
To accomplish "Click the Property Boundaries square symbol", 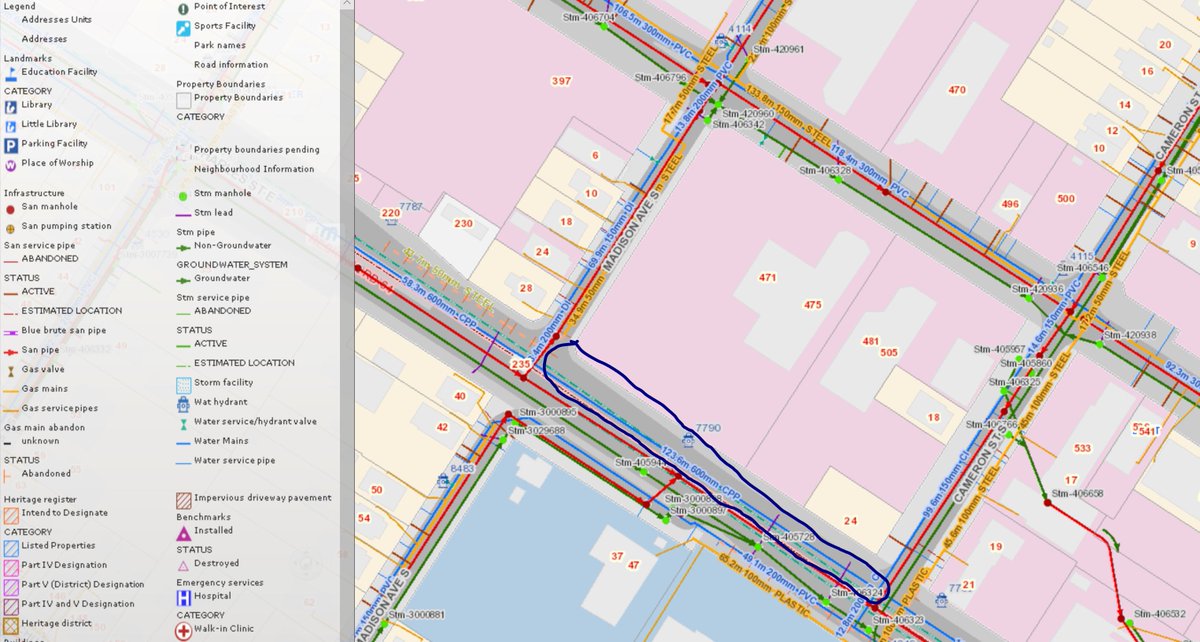I will (183, 100).
